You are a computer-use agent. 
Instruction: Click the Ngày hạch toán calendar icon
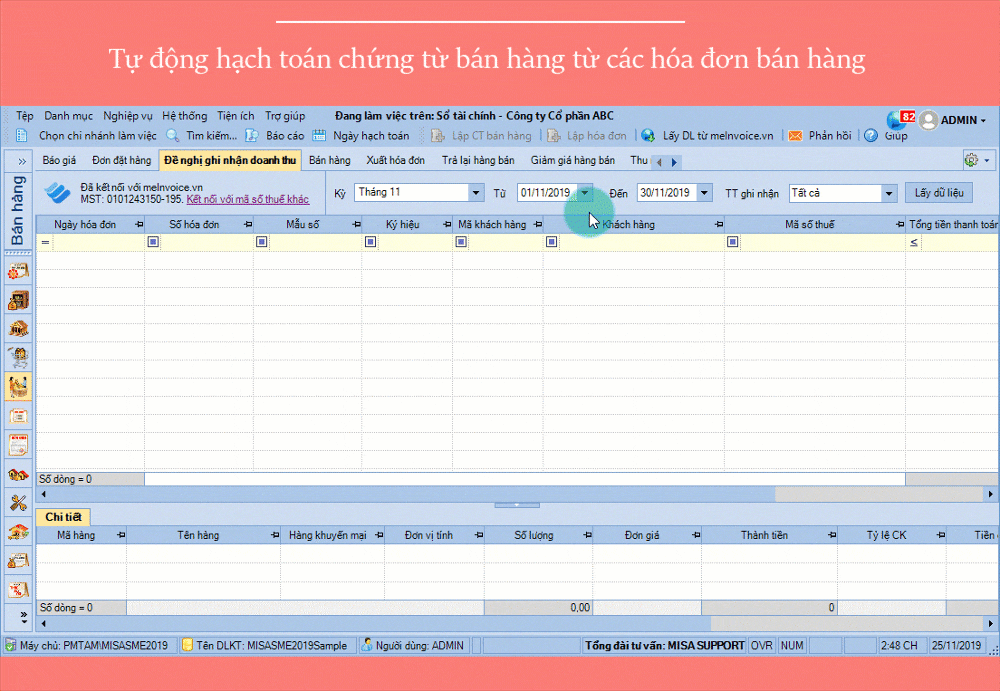tap(319, 136)
